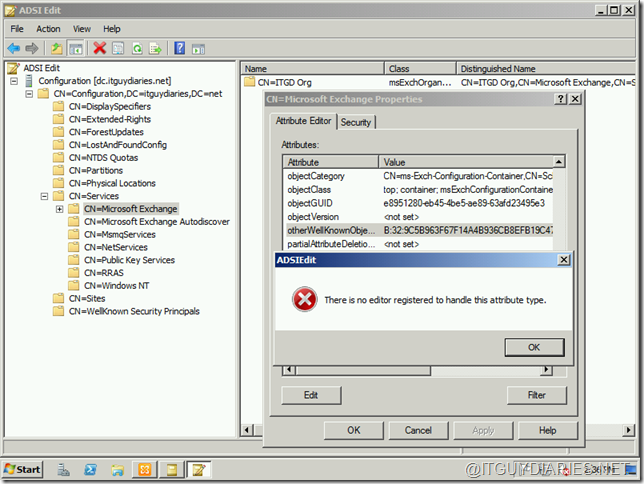The image size is (644, 484).
Task: Select CN=WellKnown Security Principals node
Action: point(134,311)
